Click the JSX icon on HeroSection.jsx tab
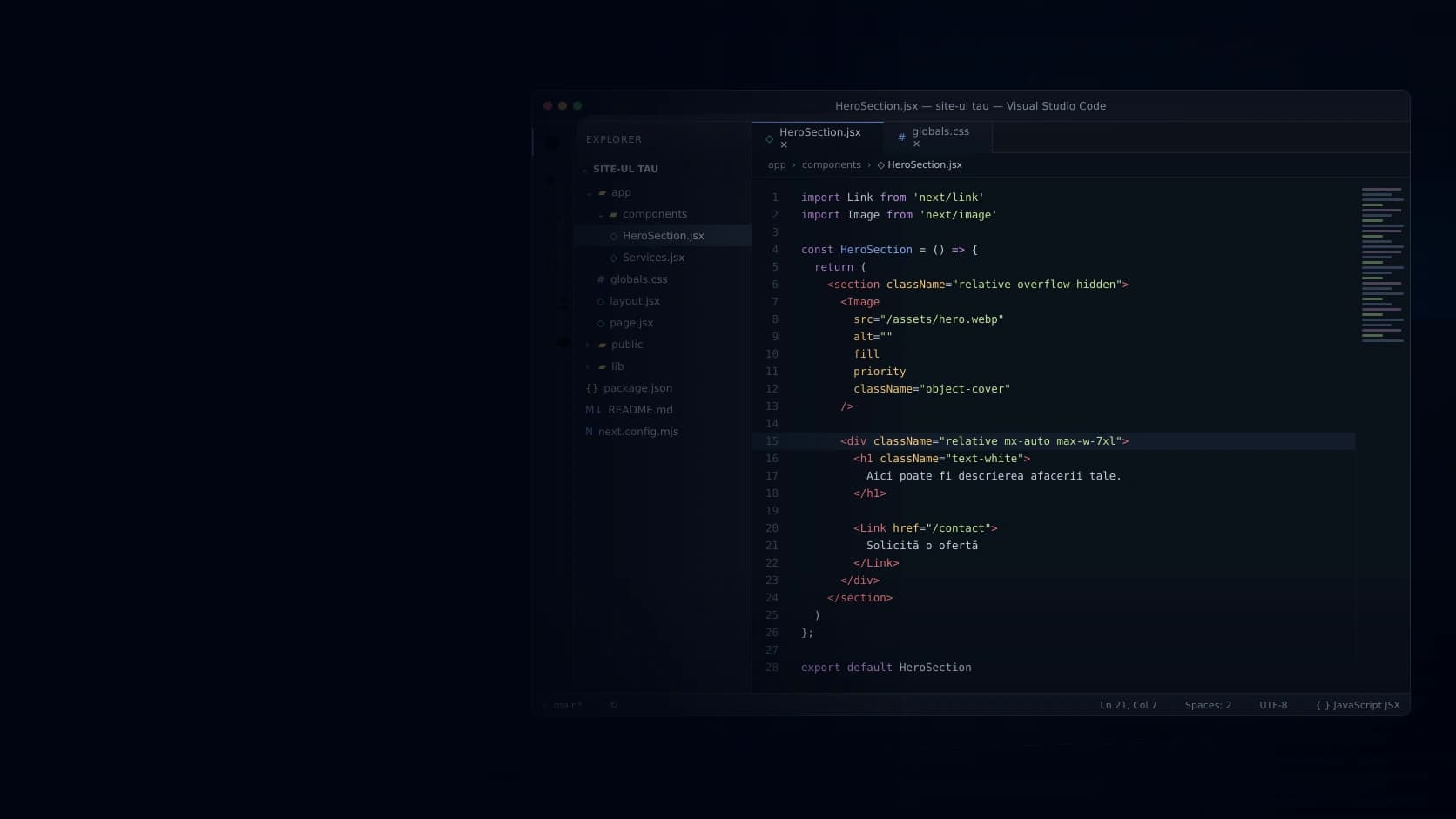 click(x=769, y=138)
